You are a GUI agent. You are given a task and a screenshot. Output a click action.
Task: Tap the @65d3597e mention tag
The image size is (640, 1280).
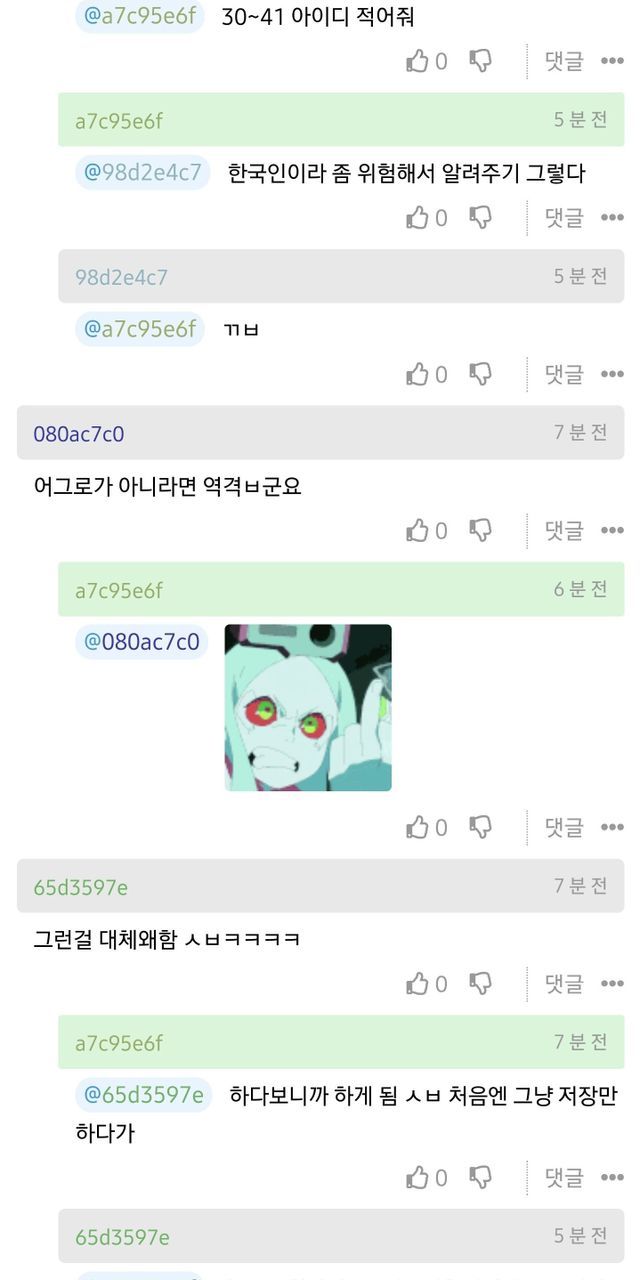click(x=143, y=1095)
